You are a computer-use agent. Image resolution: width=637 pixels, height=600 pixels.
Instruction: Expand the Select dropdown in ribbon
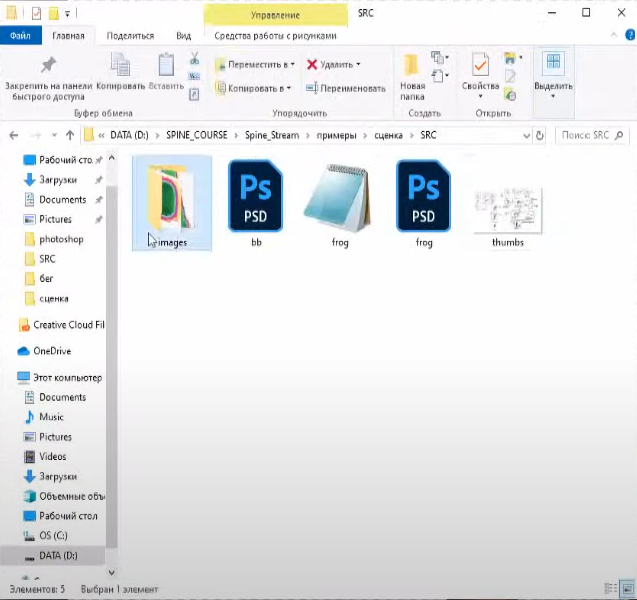click(552, 73)
